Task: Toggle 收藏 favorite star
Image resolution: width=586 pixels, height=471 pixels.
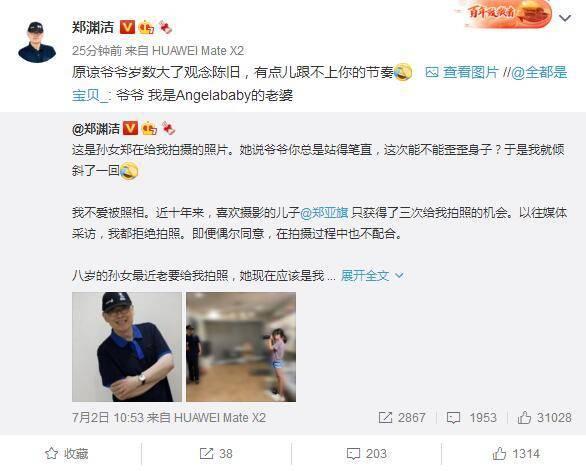Action: 67,453
